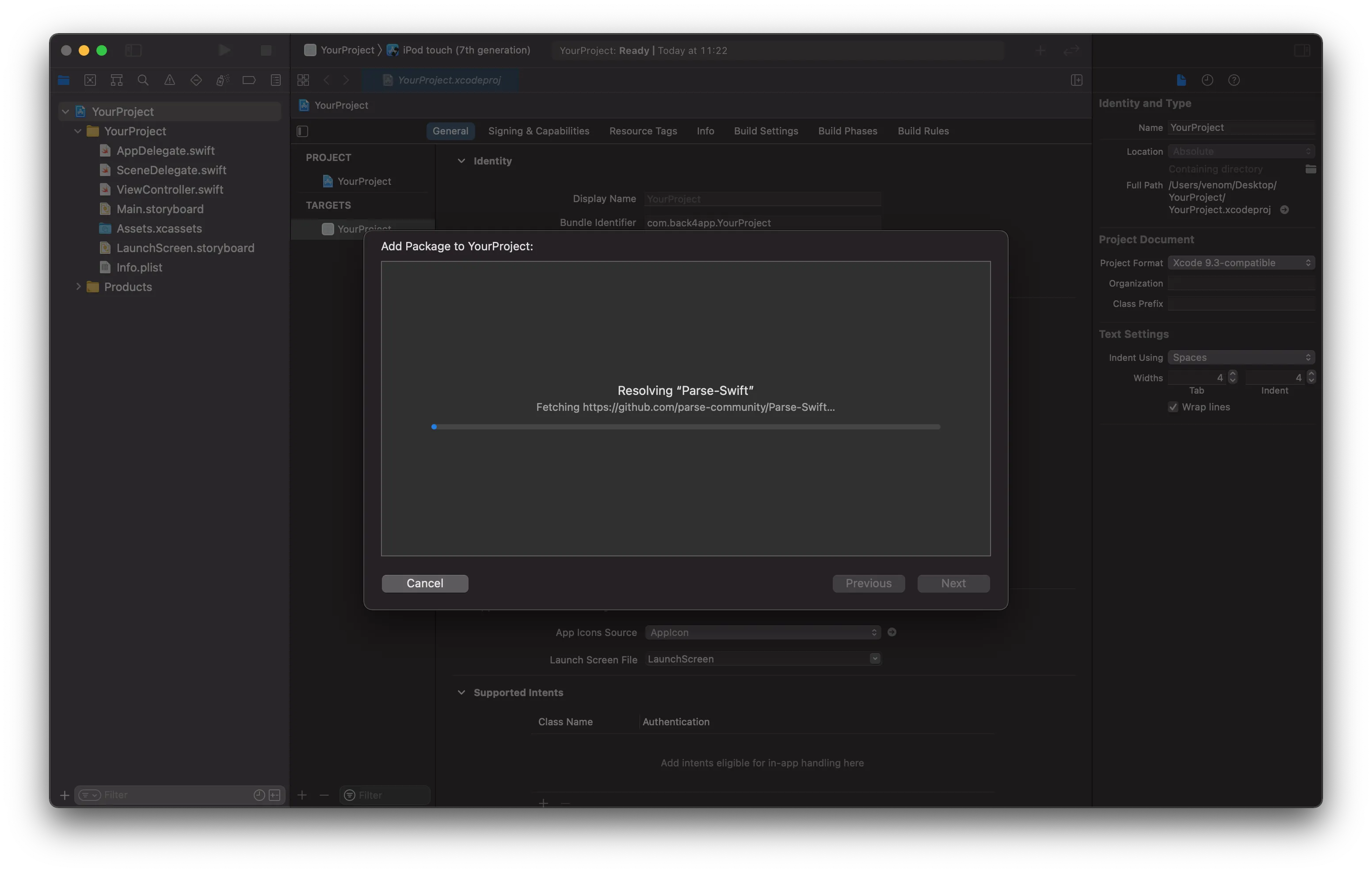Click the Stop button in the toolbar

pyautogui.click(x=266, y=50)
